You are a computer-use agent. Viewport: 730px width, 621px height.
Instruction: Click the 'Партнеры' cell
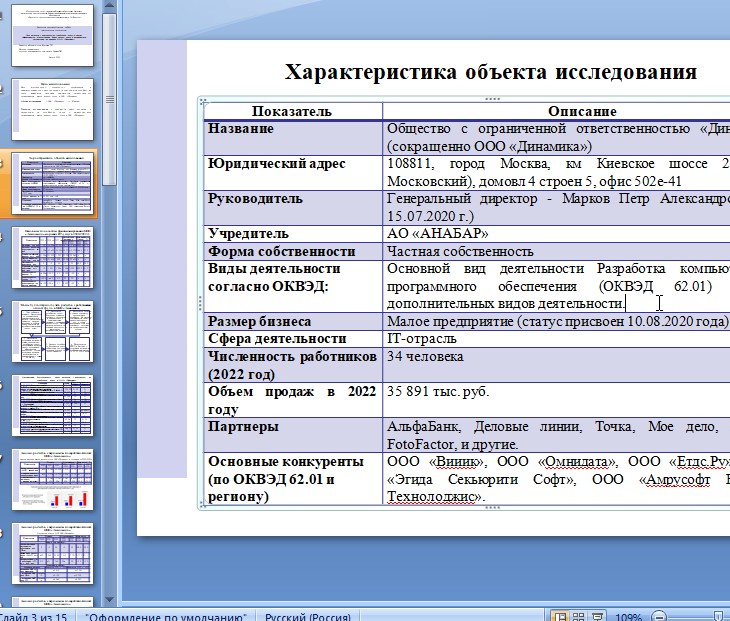[293, 435]
